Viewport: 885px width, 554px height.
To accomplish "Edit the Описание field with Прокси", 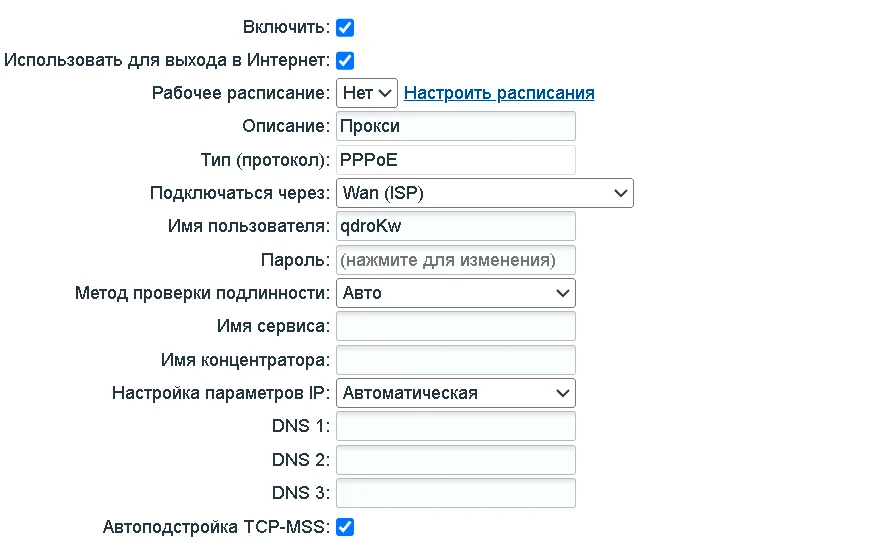I will tap(456, 126).
